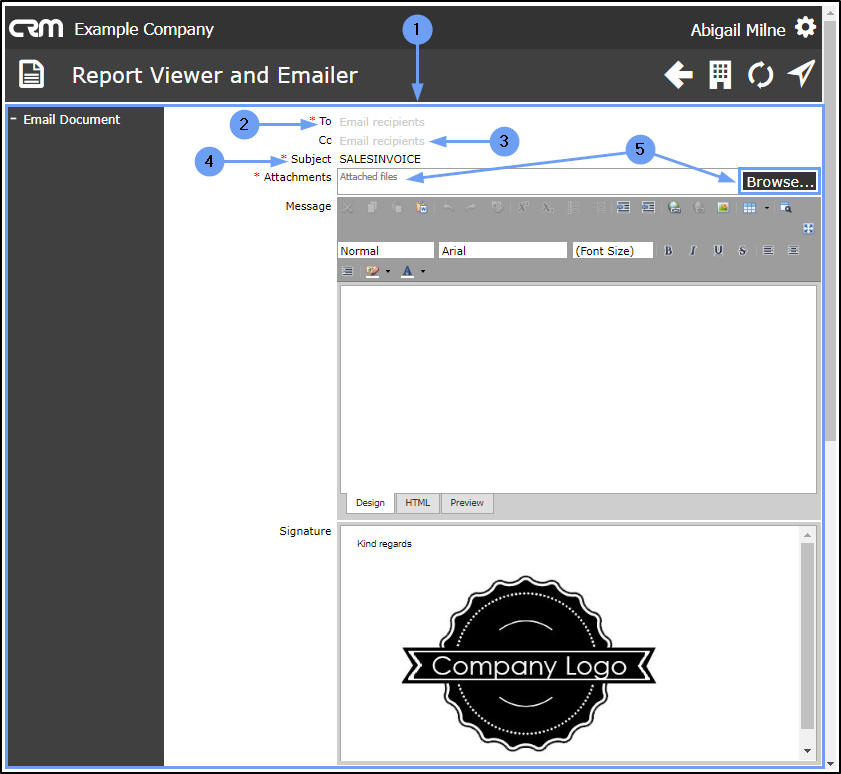Screen dimensions: 841x774
Task: Click the font color A icon
Action: coord(408,271)
